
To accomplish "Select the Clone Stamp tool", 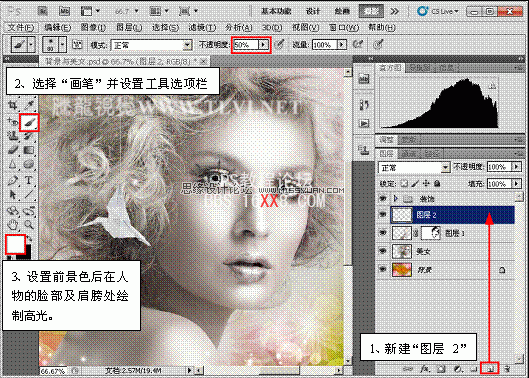I will click(12, 136).
